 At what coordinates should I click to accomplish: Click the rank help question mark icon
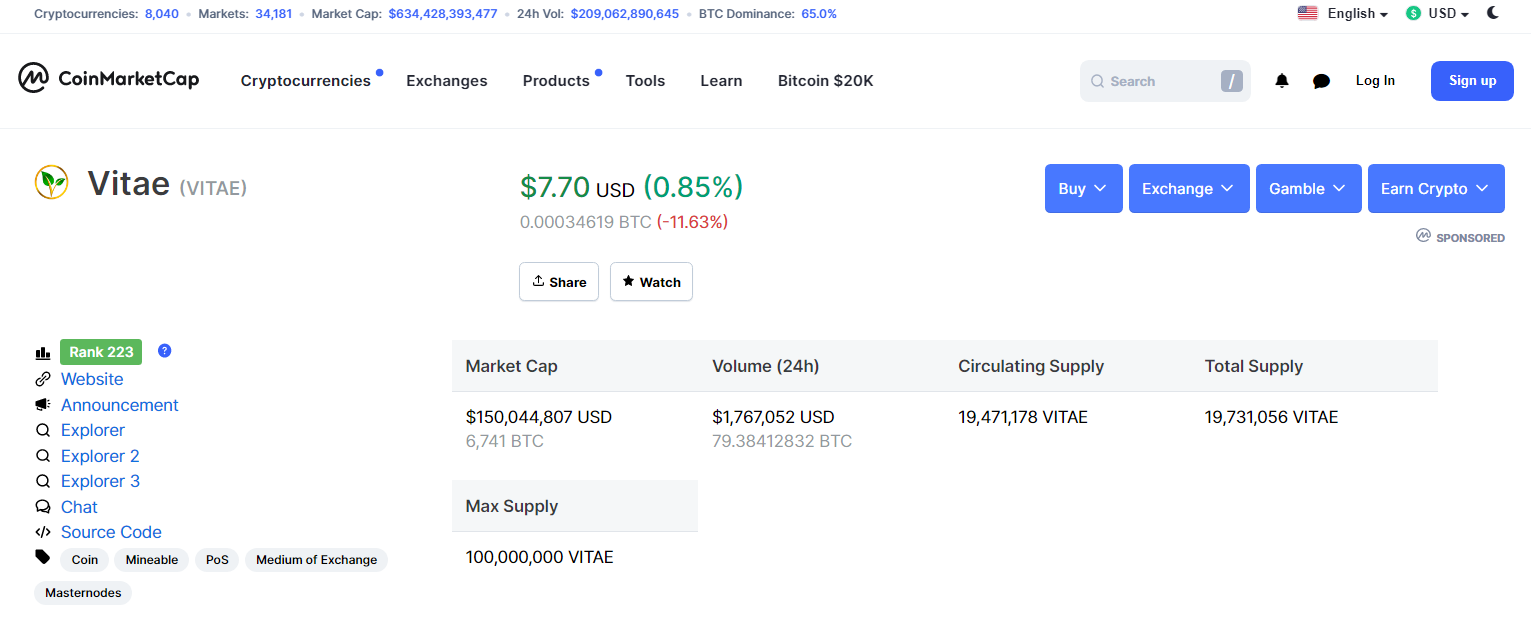click(165, 351)
